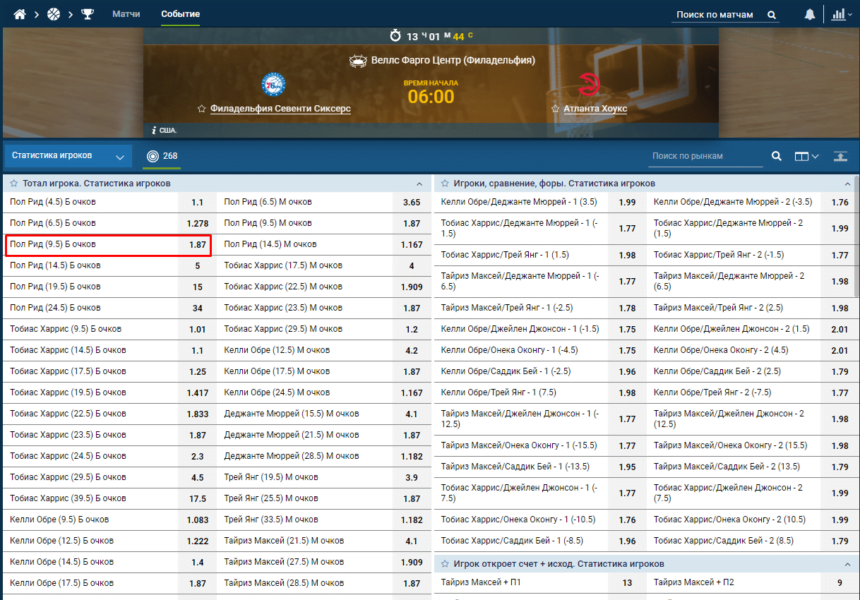Select the Событие tab
This screenshot has height=600, width=860.
[180, 15]
